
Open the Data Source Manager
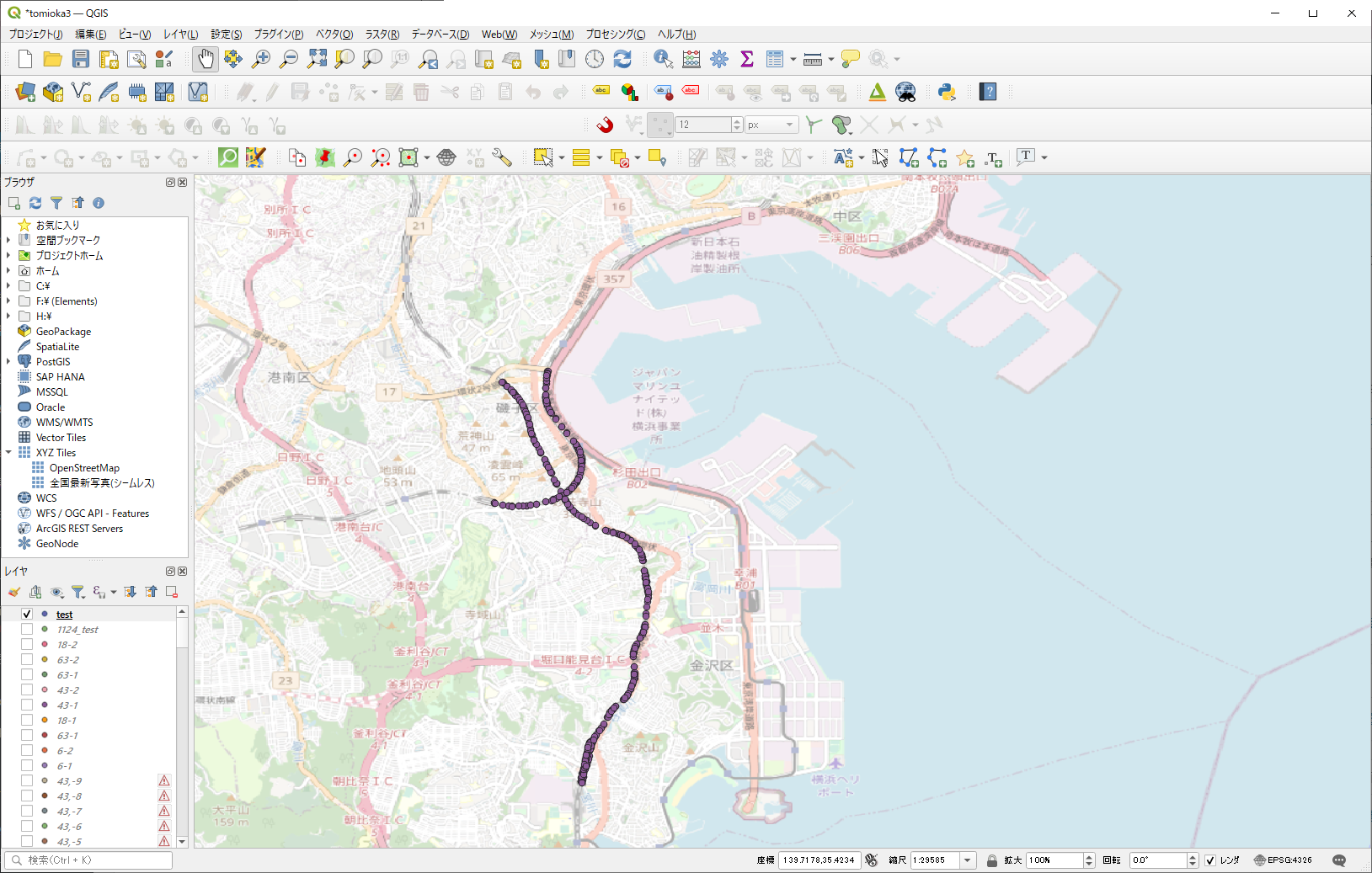tap(25, 92)
